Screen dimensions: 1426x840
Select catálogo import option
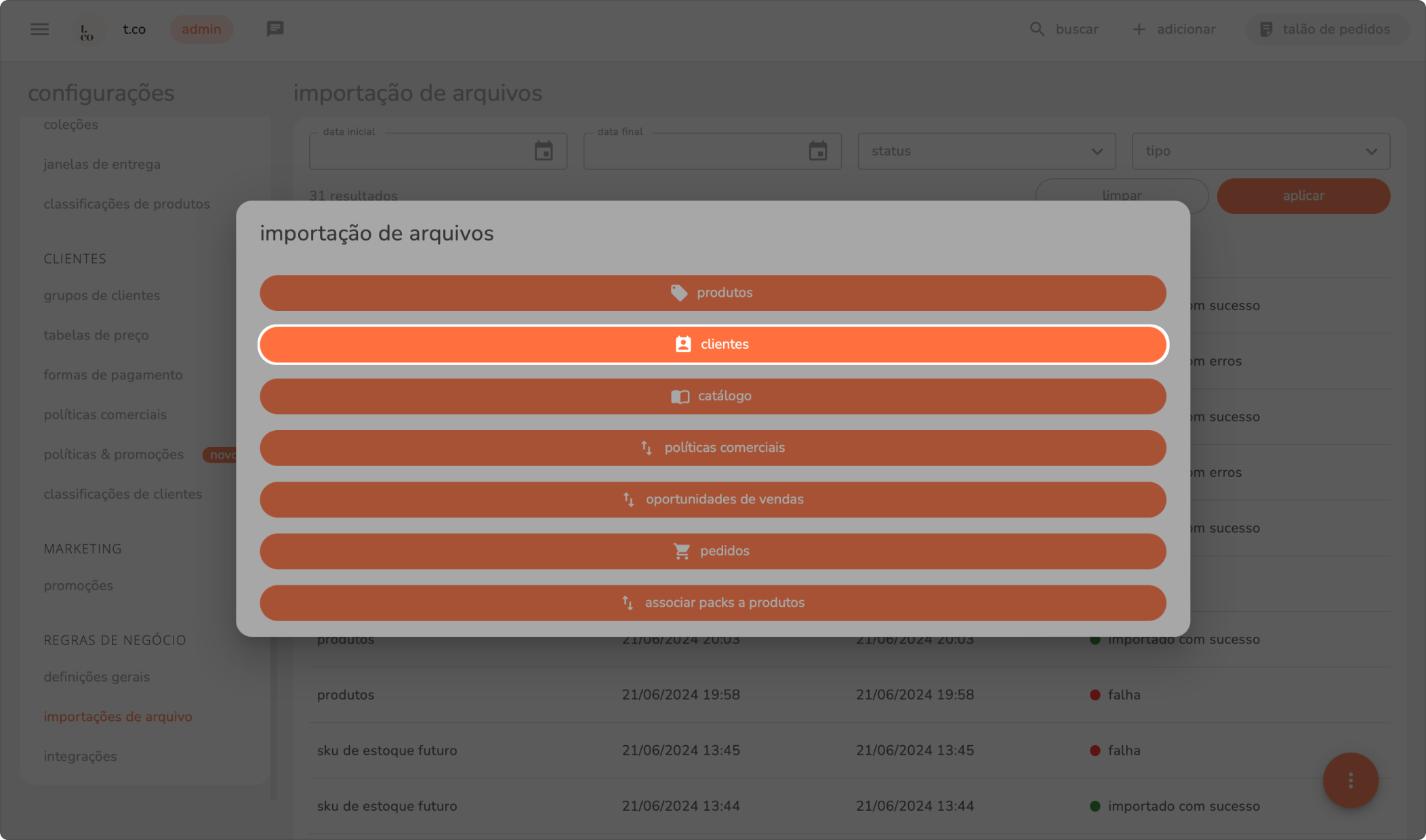(712, 396)
